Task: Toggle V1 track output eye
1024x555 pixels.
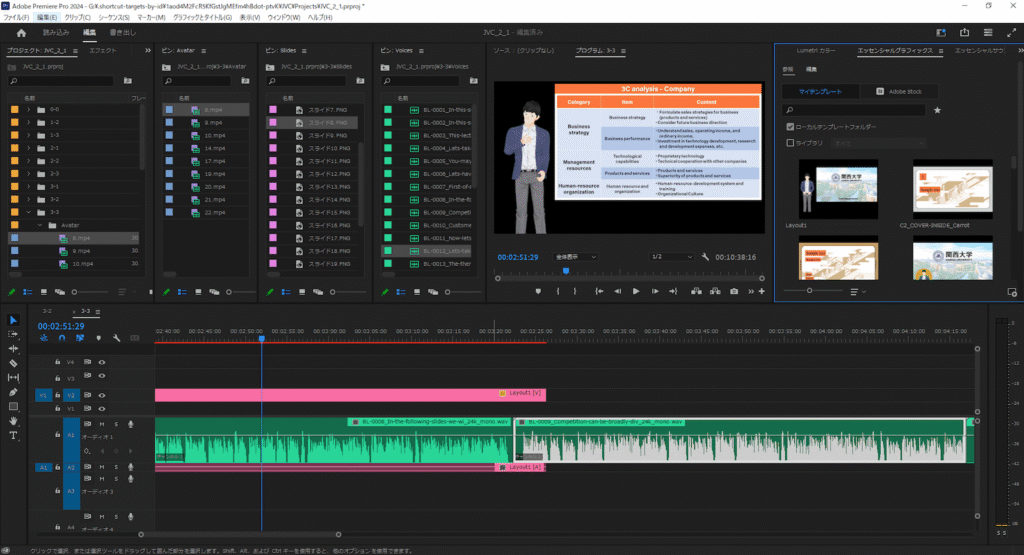Action: click(102, 409)
